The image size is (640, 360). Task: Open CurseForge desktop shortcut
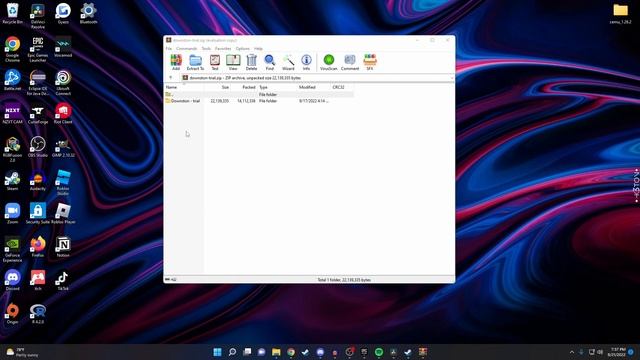pyautogui.click(x=38, y=113)
